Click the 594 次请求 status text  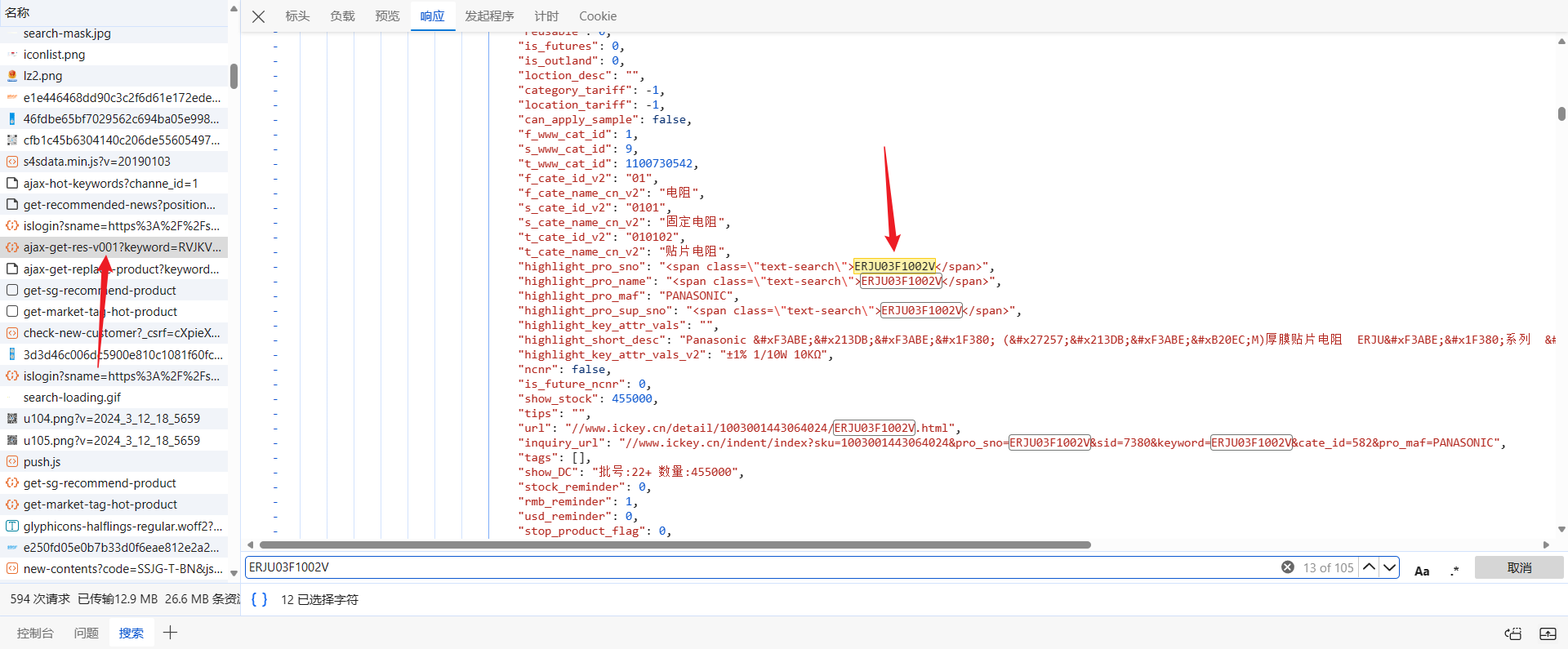40,599
